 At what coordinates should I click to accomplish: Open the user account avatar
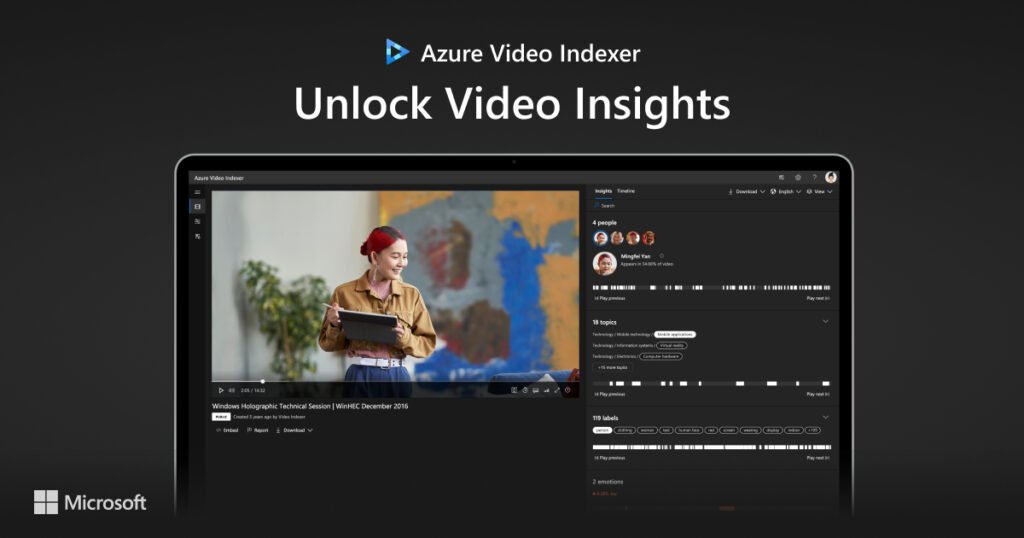831,178
